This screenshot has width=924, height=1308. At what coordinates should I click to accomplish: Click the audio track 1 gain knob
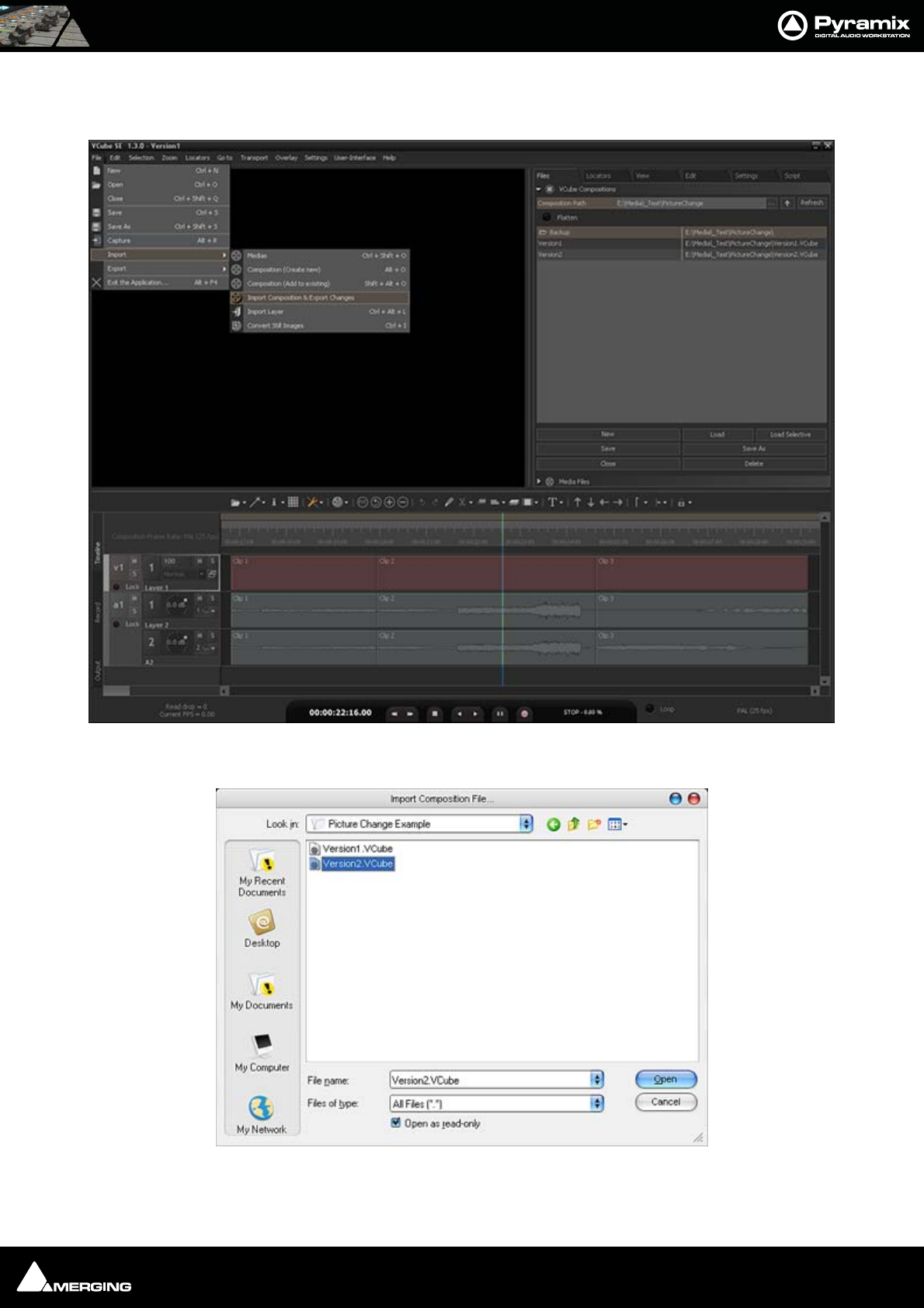point(176,604)
